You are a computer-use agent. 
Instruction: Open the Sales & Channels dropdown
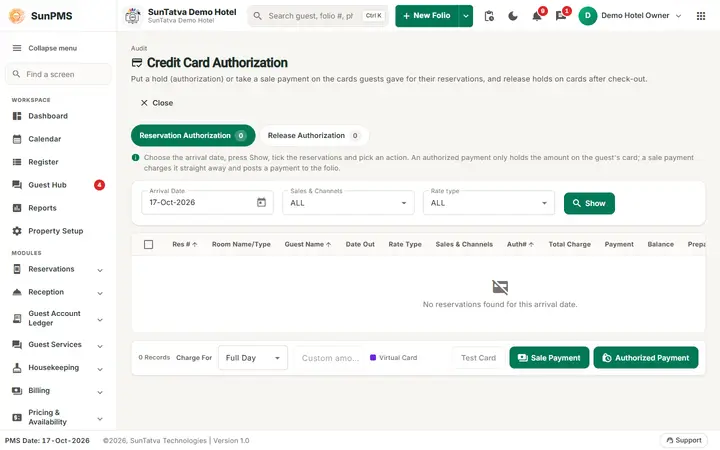[x=348, y=202]
